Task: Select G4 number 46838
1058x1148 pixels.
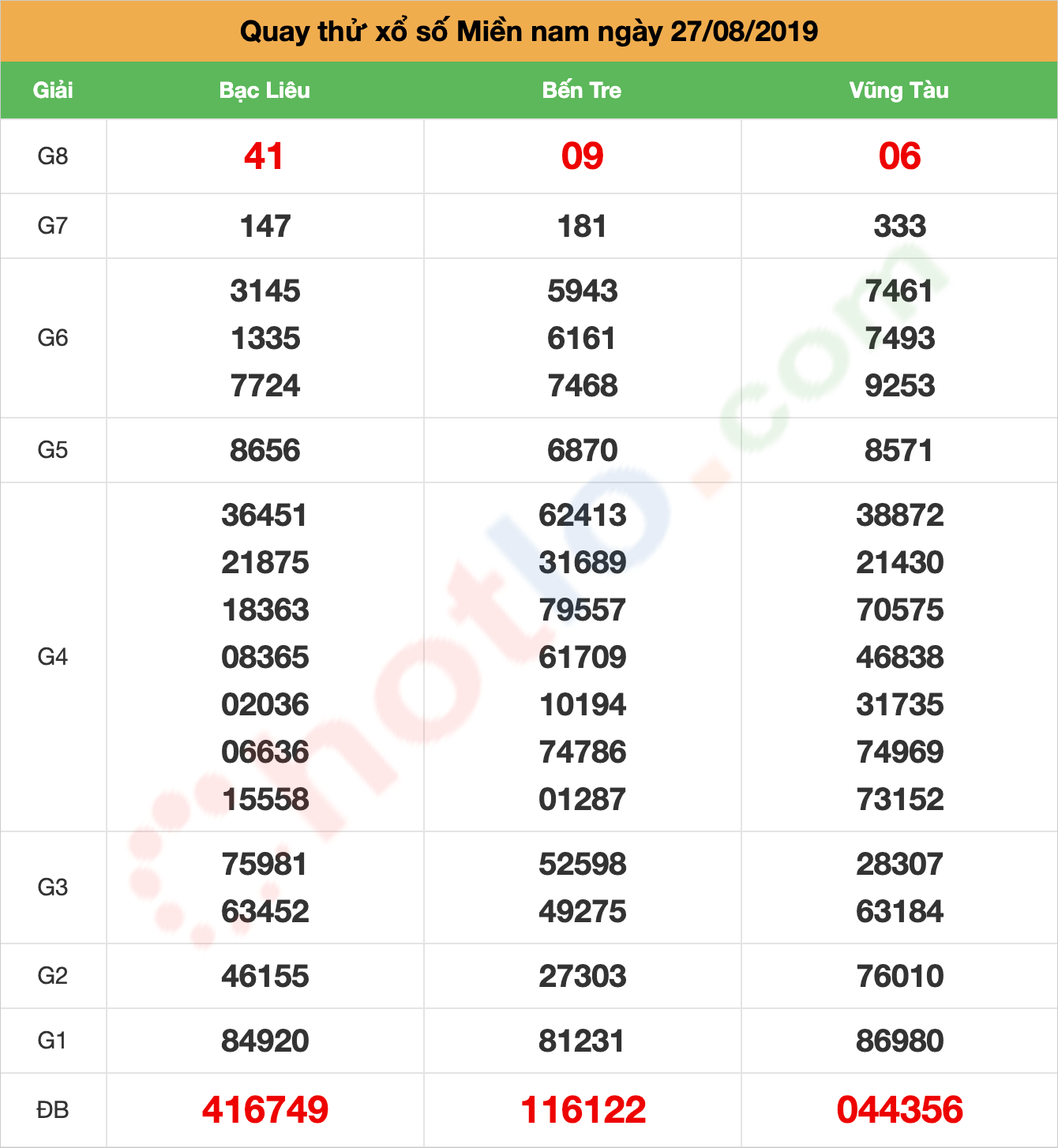Action: [x=900, y=658]
